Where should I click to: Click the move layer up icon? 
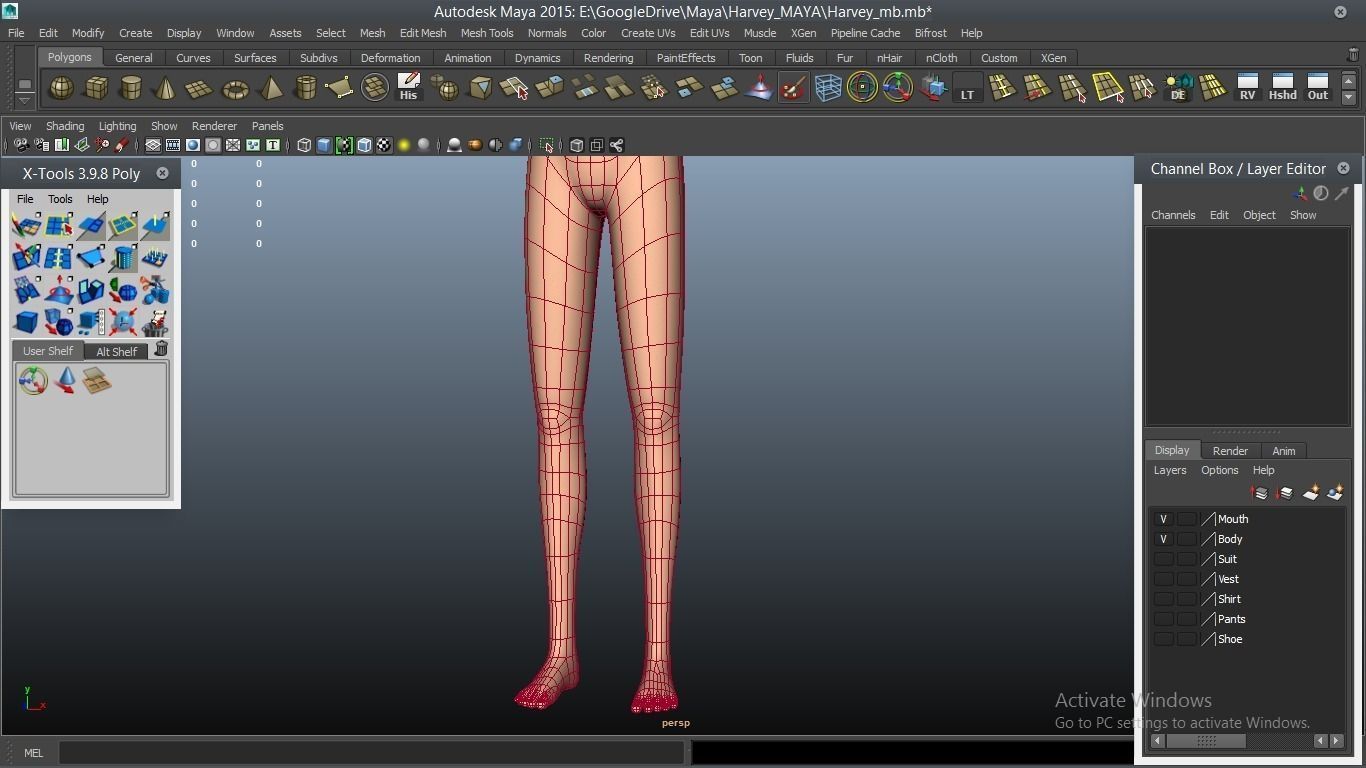click(1260, 493)
